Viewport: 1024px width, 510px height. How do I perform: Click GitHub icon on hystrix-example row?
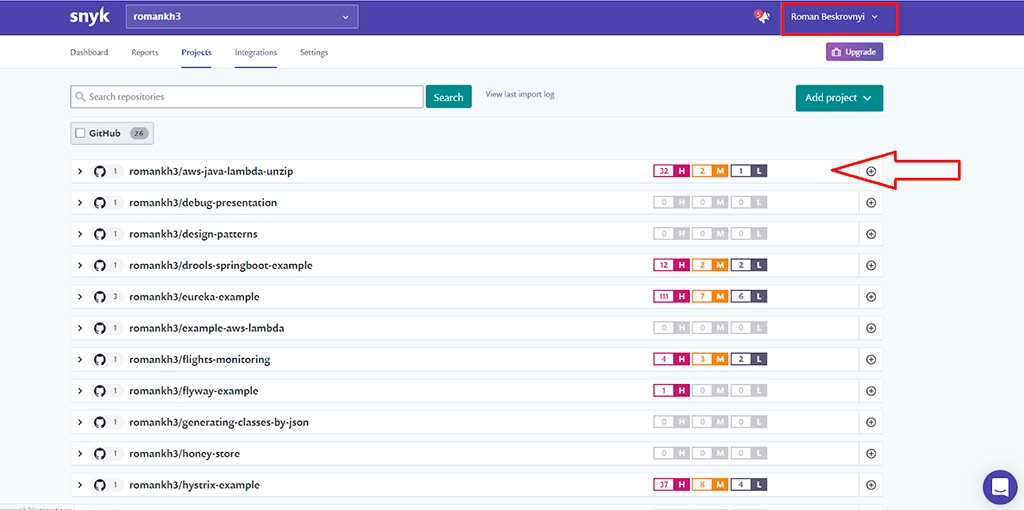pyautogui.click(x=99, y=485)
